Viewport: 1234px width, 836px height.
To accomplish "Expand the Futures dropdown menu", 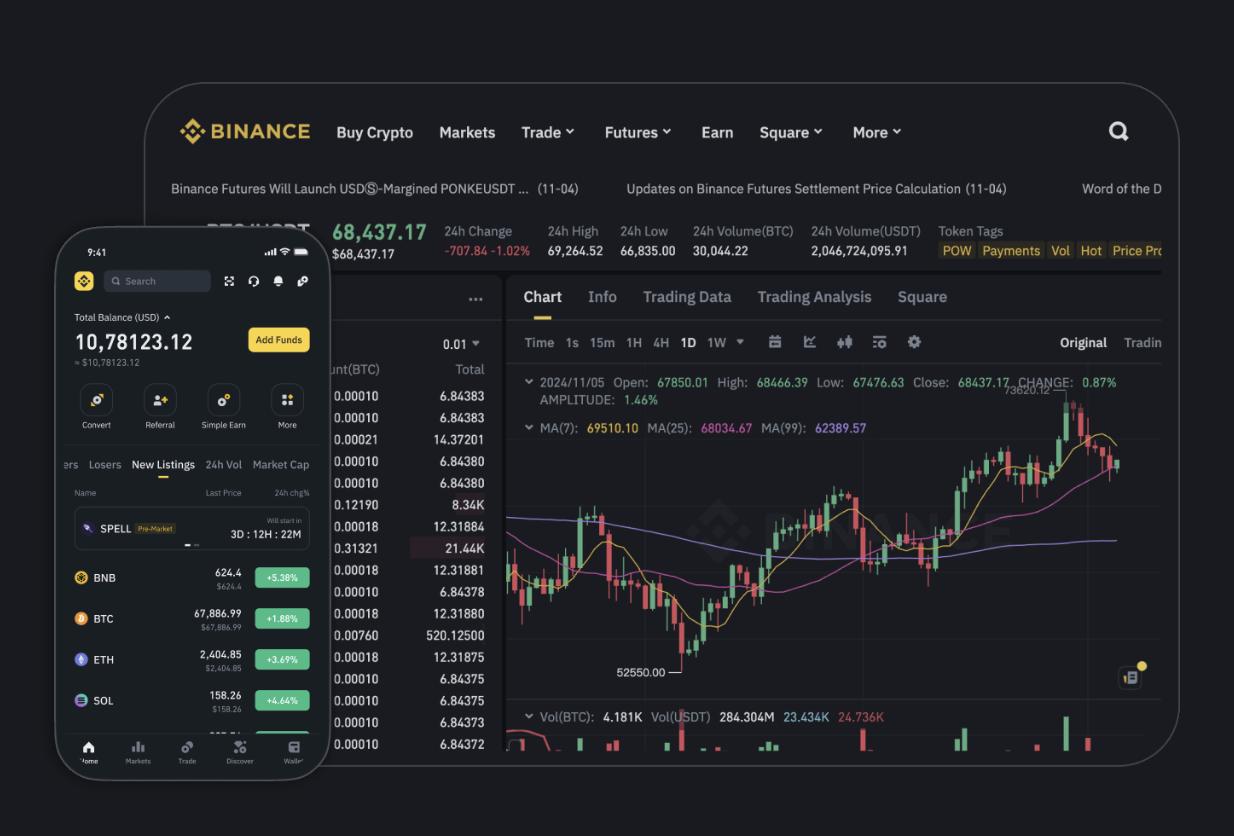I will click(637, 132).
